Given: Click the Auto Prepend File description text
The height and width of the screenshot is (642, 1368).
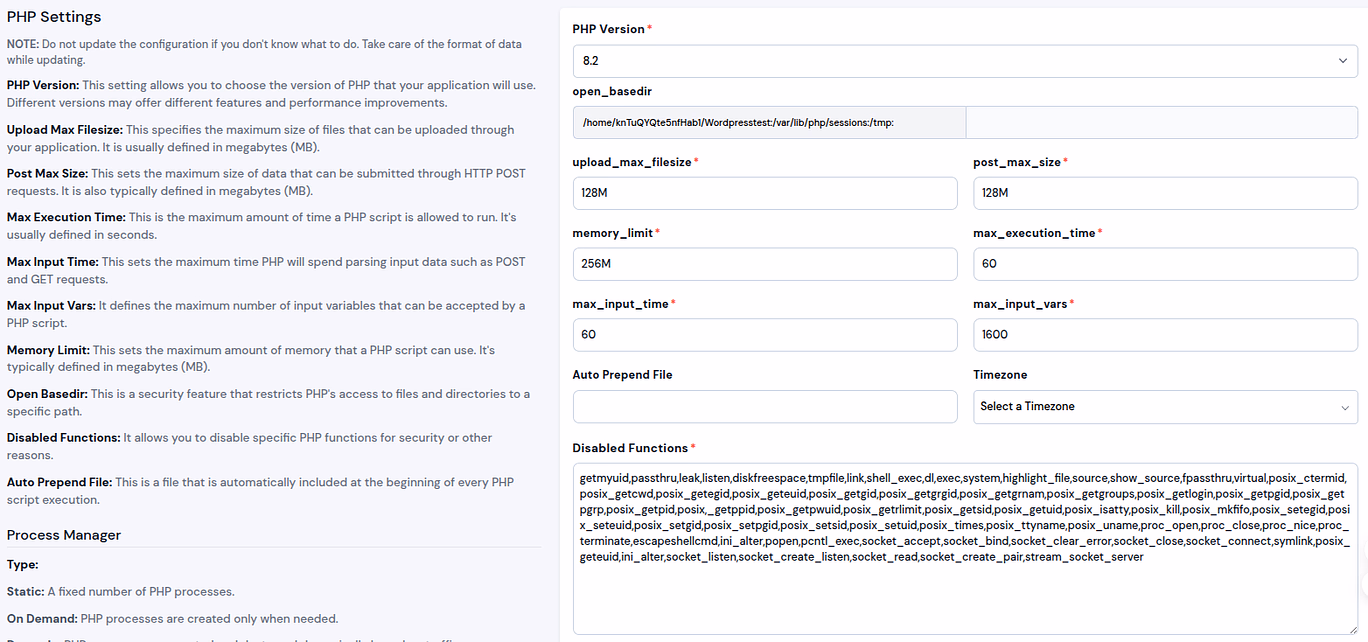Looking at the screenshot, I should (261, 491).
